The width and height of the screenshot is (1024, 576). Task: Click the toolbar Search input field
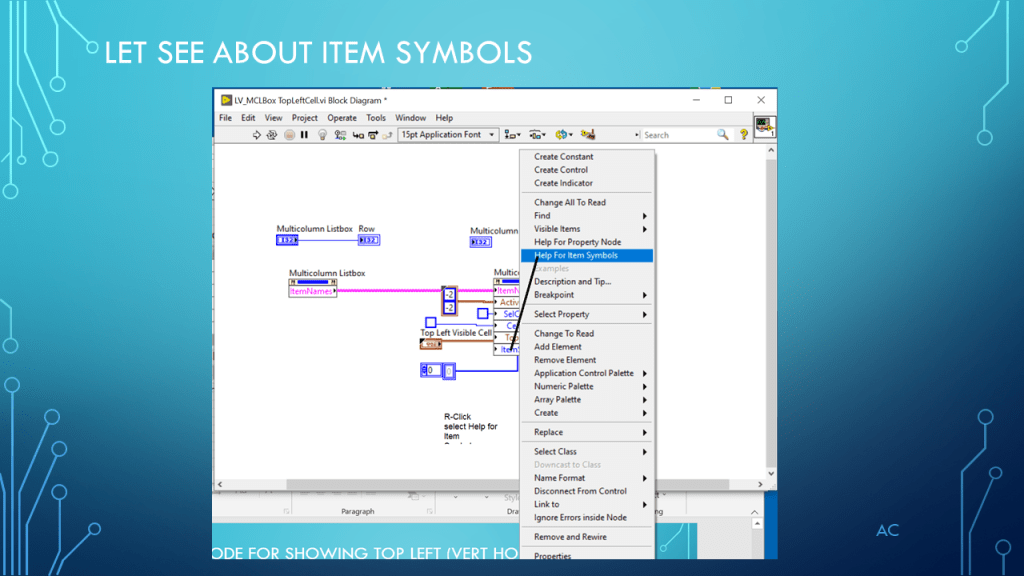(675, 135)
